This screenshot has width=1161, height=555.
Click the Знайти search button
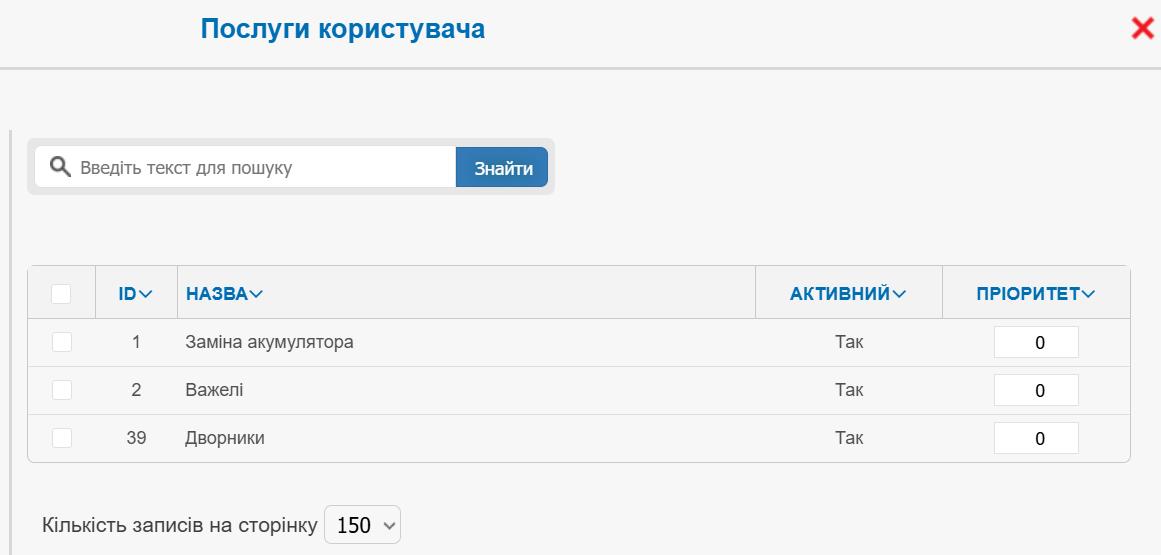[x=503, y=167]
